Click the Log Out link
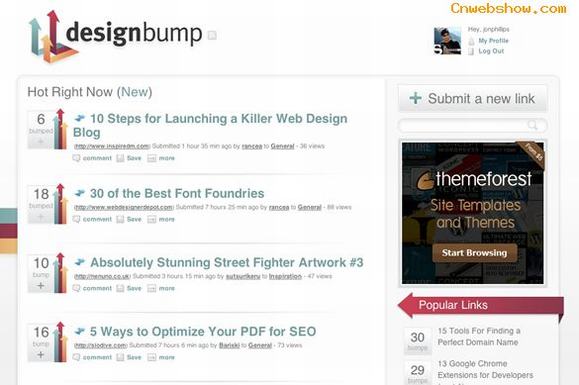Image resolution: width=579 pixels, height=385 pixels. 491,51
